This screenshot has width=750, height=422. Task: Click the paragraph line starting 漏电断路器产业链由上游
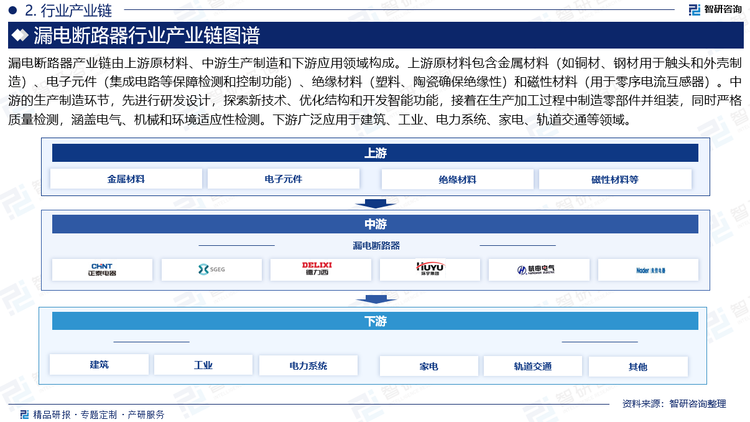(x=375, y=63)
